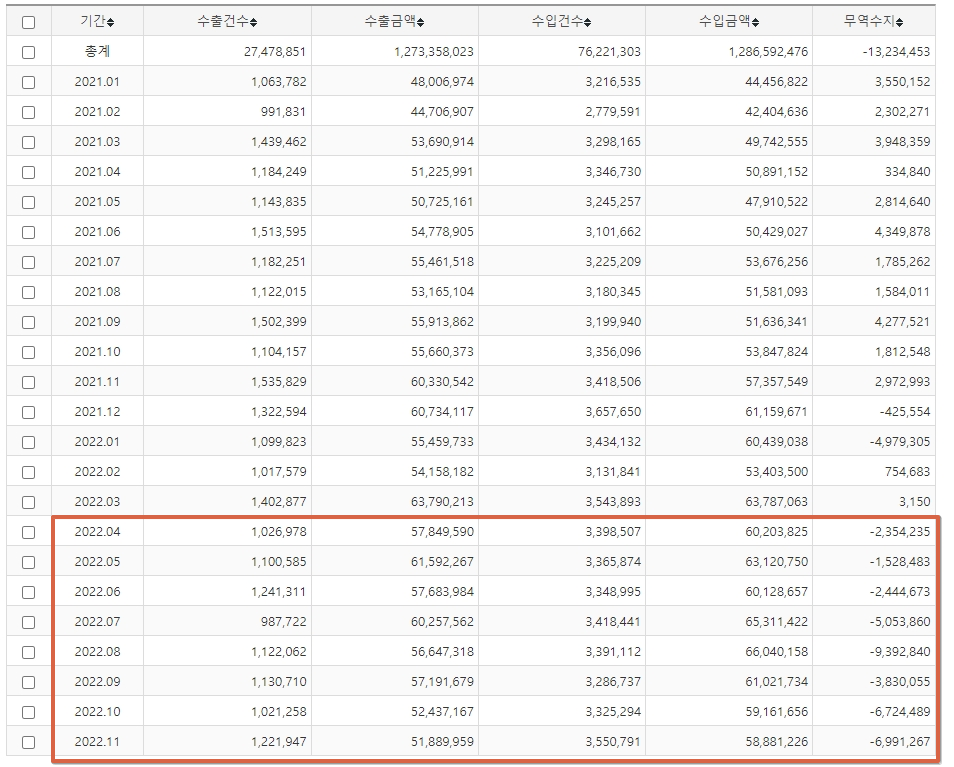This screenshot has width=954, height=767.
Task: Click trade balance value -9,392,840
Action: (900, 652)
